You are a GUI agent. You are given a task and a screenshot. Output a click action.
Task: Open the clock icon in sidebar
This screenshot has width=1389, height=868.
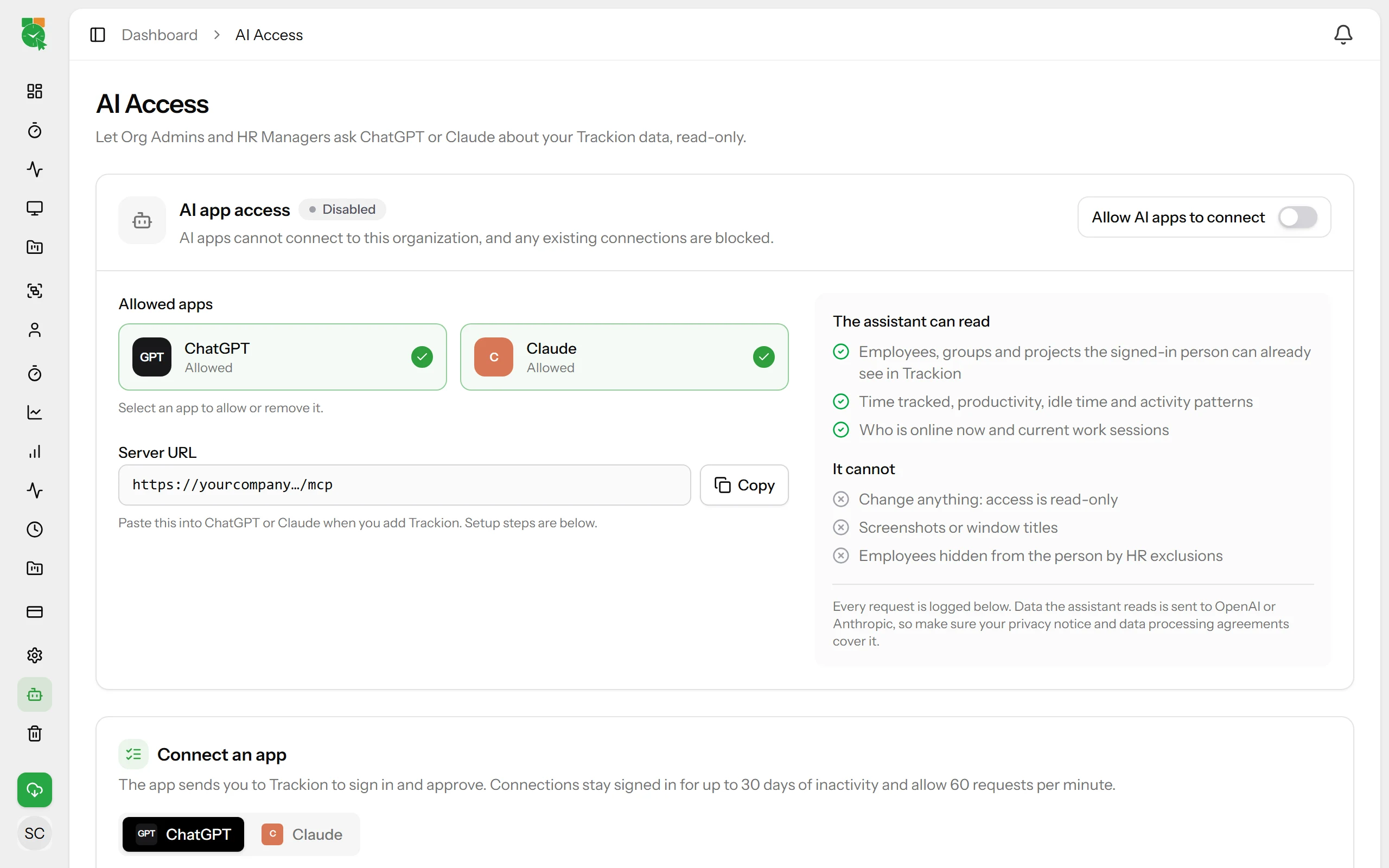[34, 529]
